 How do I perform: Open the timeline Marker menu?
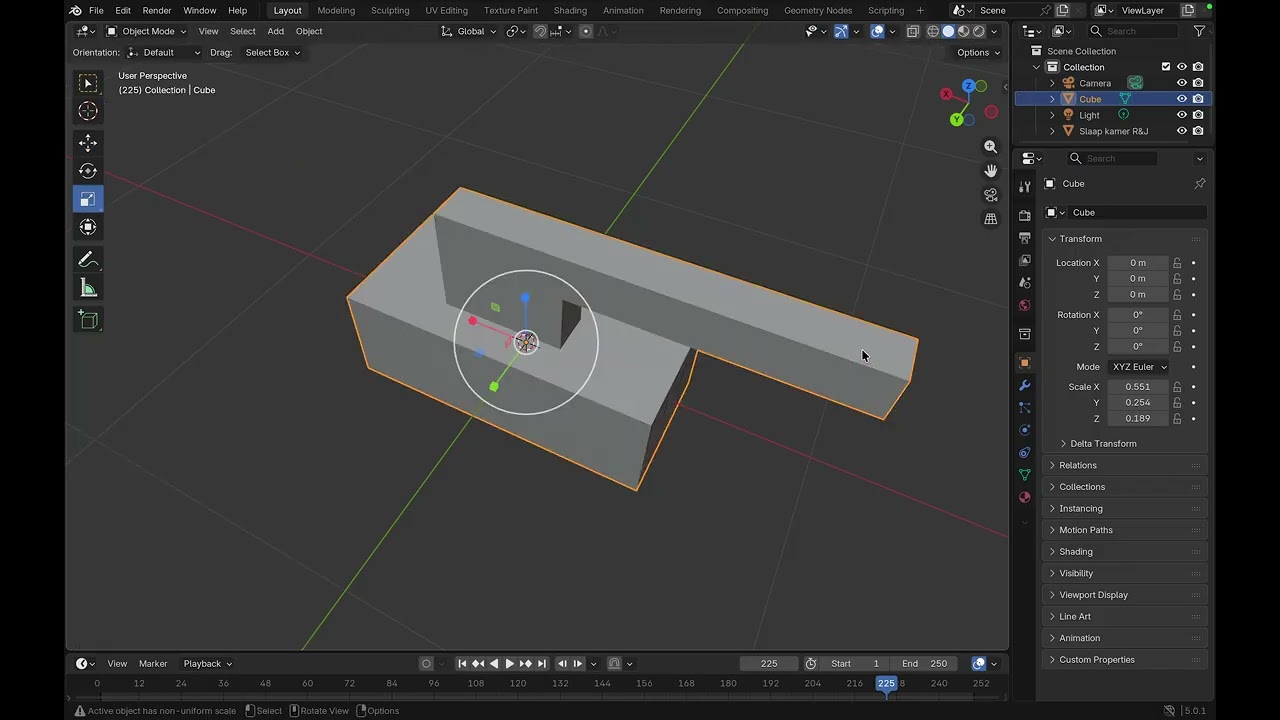pos(153,664)
